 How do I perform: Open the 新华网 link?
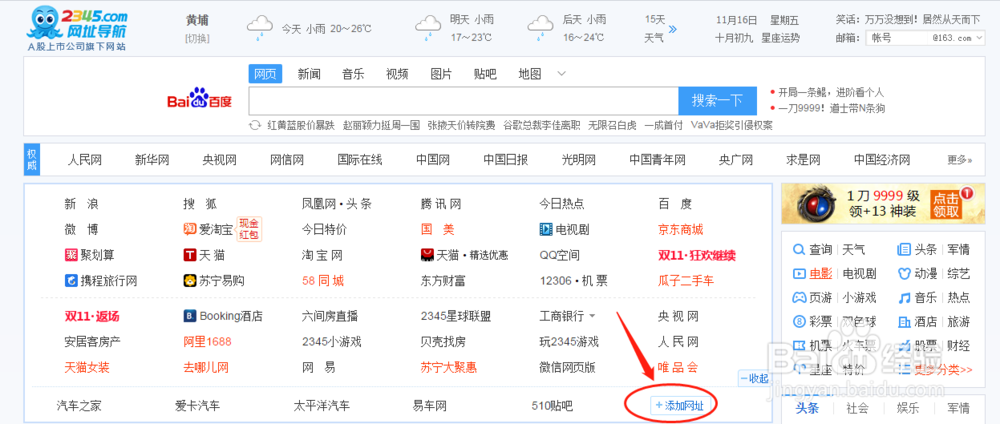pos(152,159)
